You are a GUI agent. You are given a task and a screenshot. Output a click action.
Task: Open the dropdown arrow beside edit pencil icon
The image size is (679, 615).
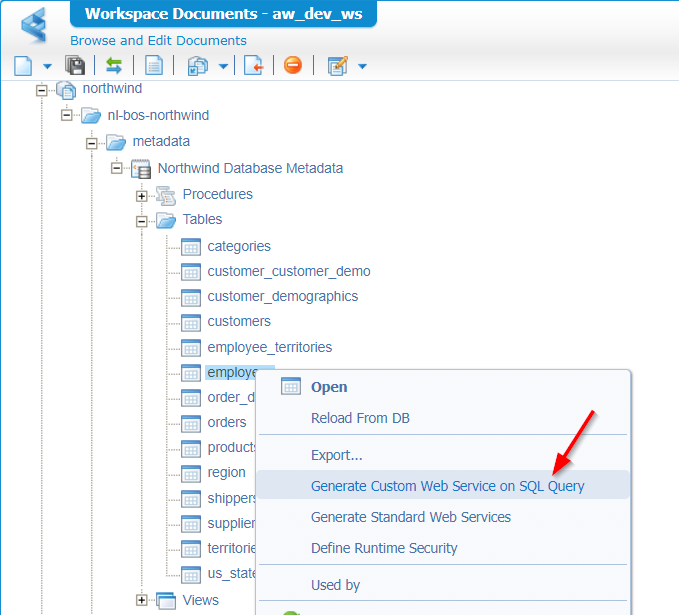pyautogui.click(x=362, y=67)
